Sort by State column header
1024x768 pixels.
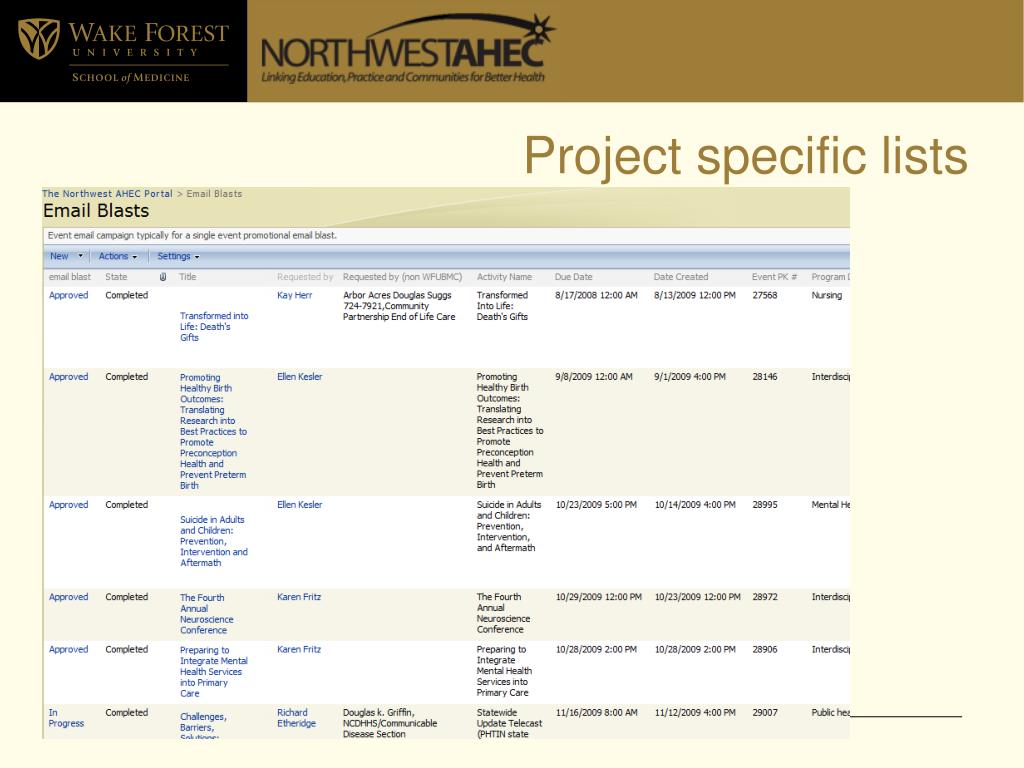click(x=116, y=277)
